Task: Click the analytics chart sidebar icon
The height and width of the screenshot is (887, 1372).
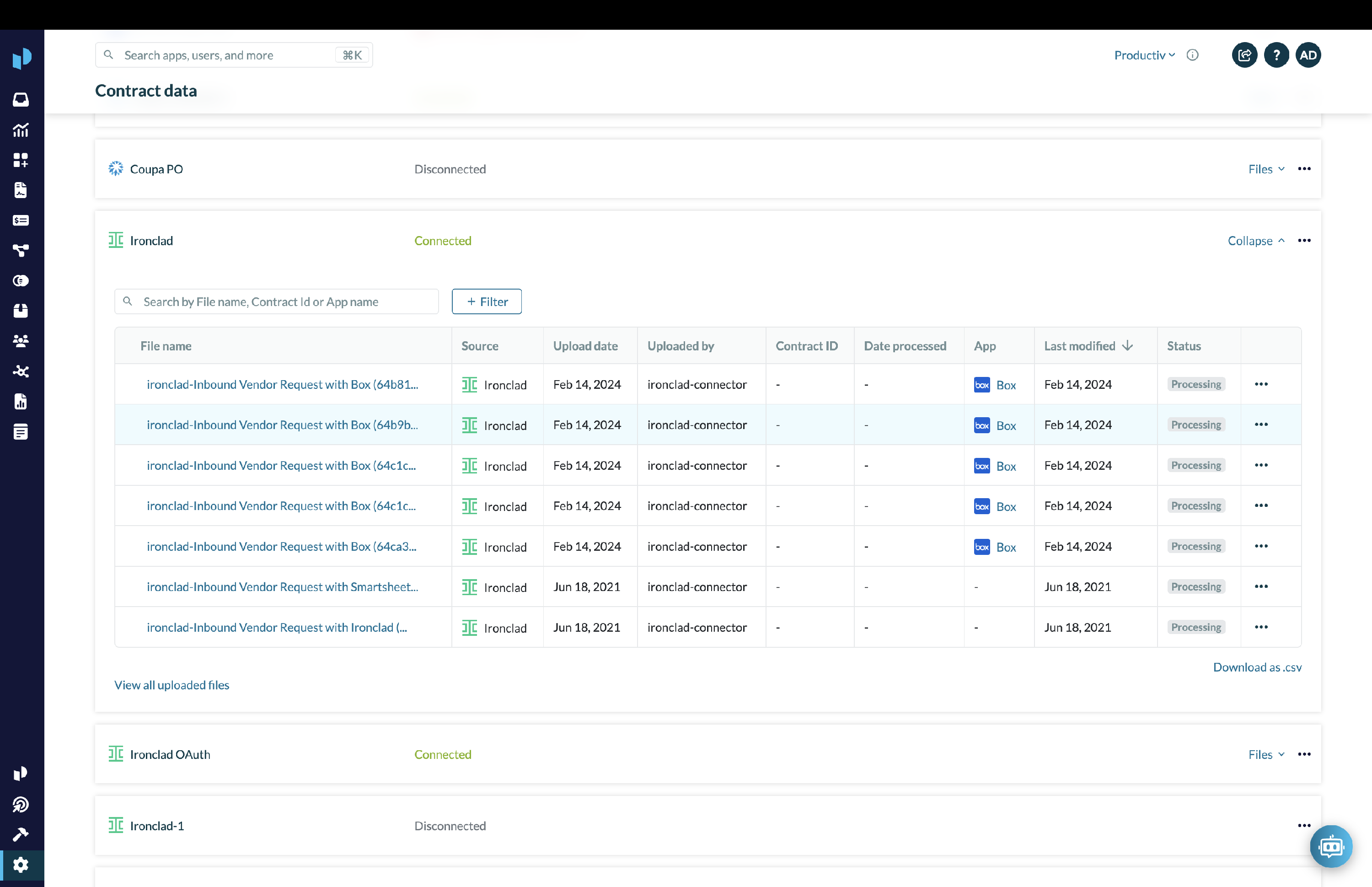Action: 21,130
